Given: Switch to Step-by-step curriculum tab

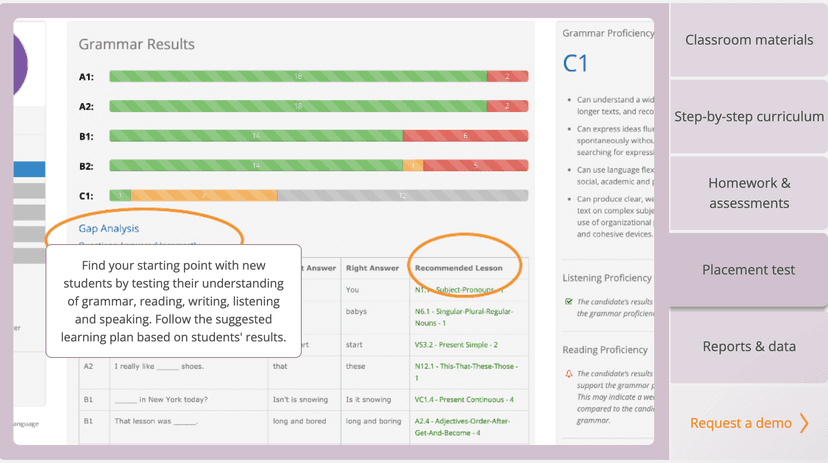Looking at the screenshot, I should pyautogui.click(x=748, y=116).
